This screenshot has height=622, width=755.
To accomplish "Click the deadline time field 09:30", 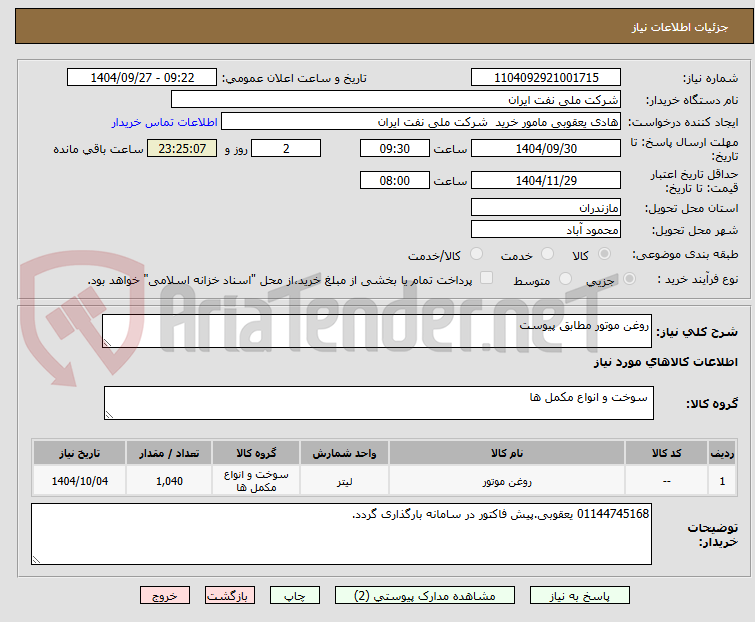I will [x=395, y=148].
